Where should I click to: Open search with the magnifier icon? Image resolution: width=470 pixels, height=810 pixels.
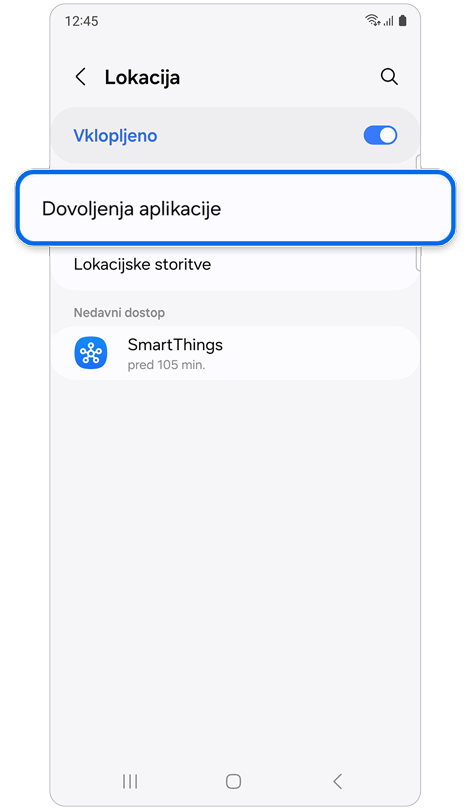click(x=389, y=77)
